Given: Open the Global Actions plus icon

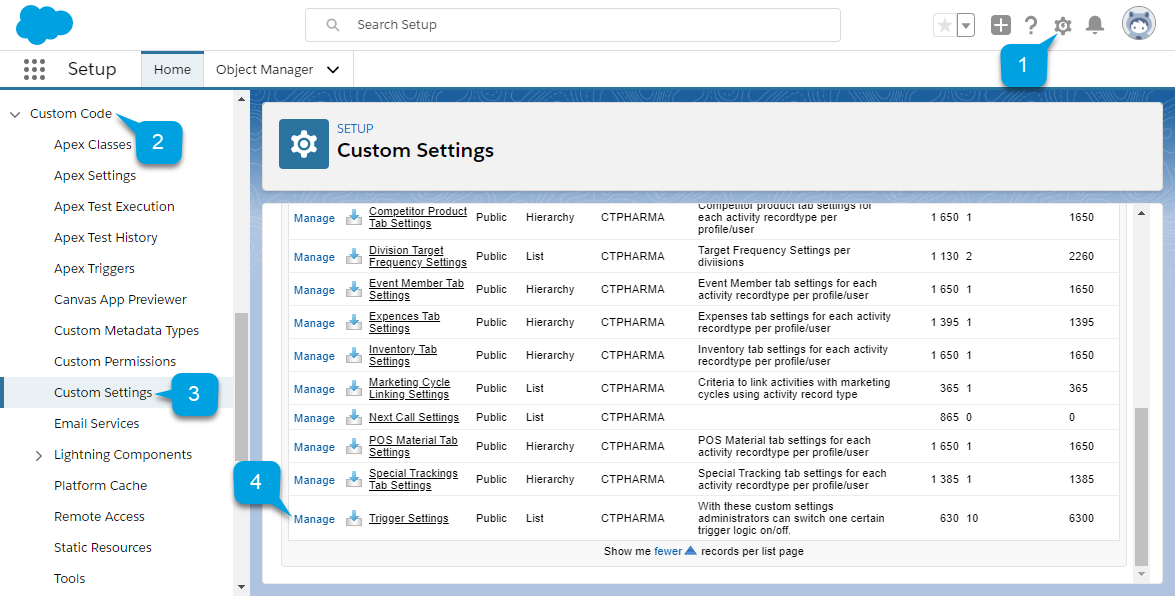Looking at the screenshot, I should pos(1001,26).
